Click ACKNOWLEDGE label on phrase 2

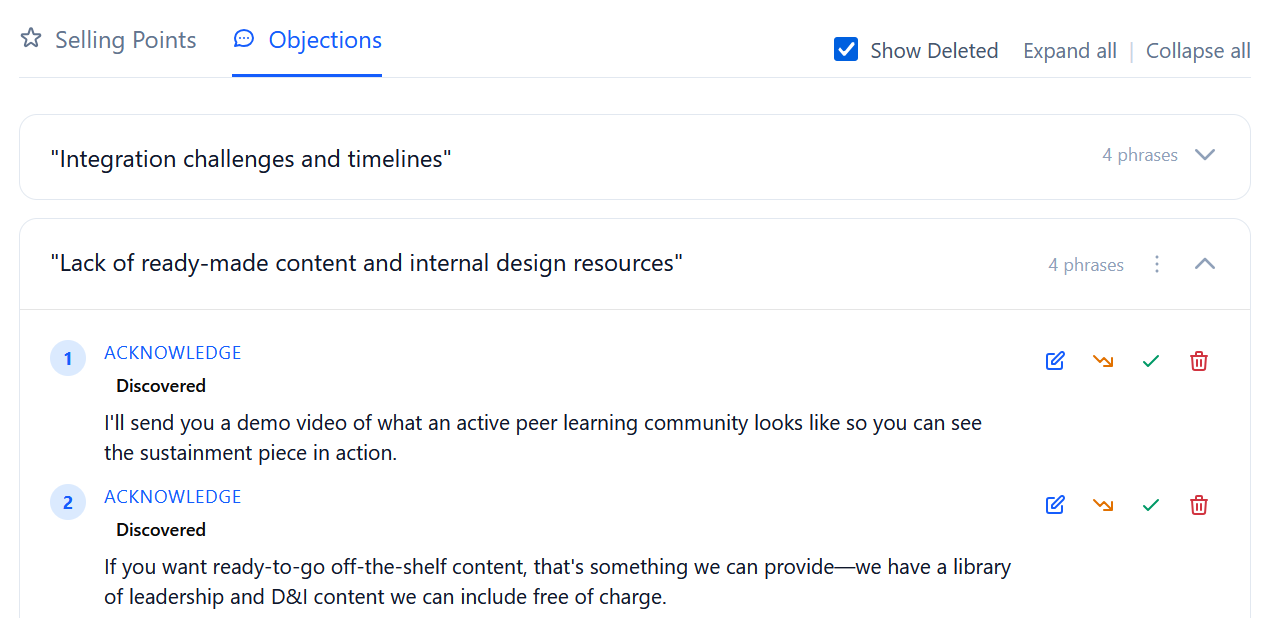tap(173, 497)
